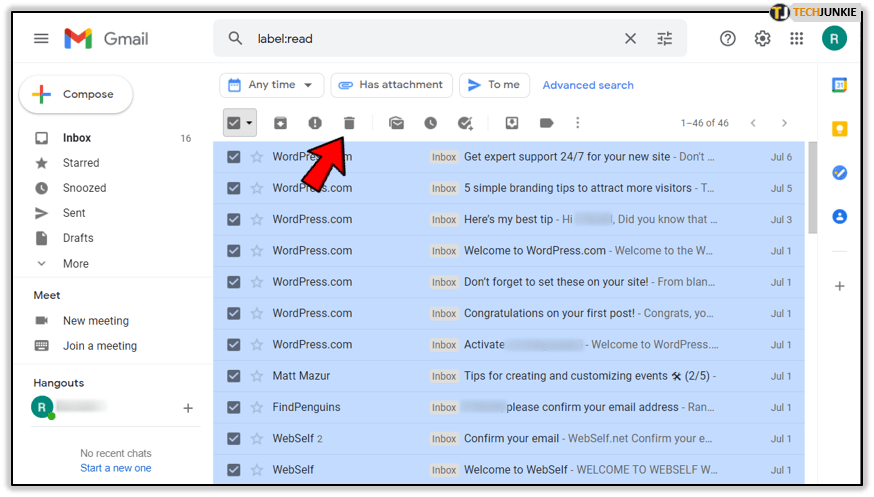874x497 pixels.
Task: Open Settings gear icon
Action: click(x=762, y=39)
